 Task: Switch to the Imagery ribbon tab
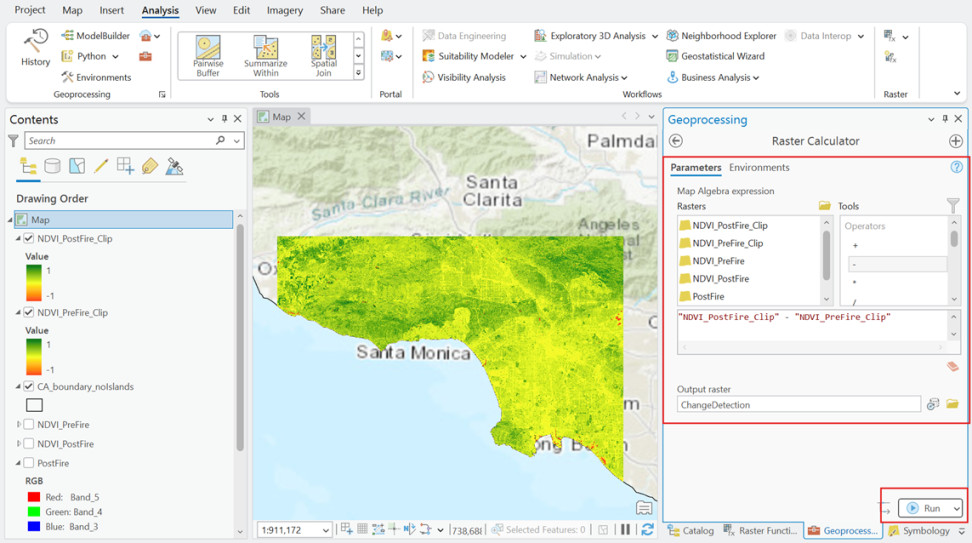click(285, 11)
